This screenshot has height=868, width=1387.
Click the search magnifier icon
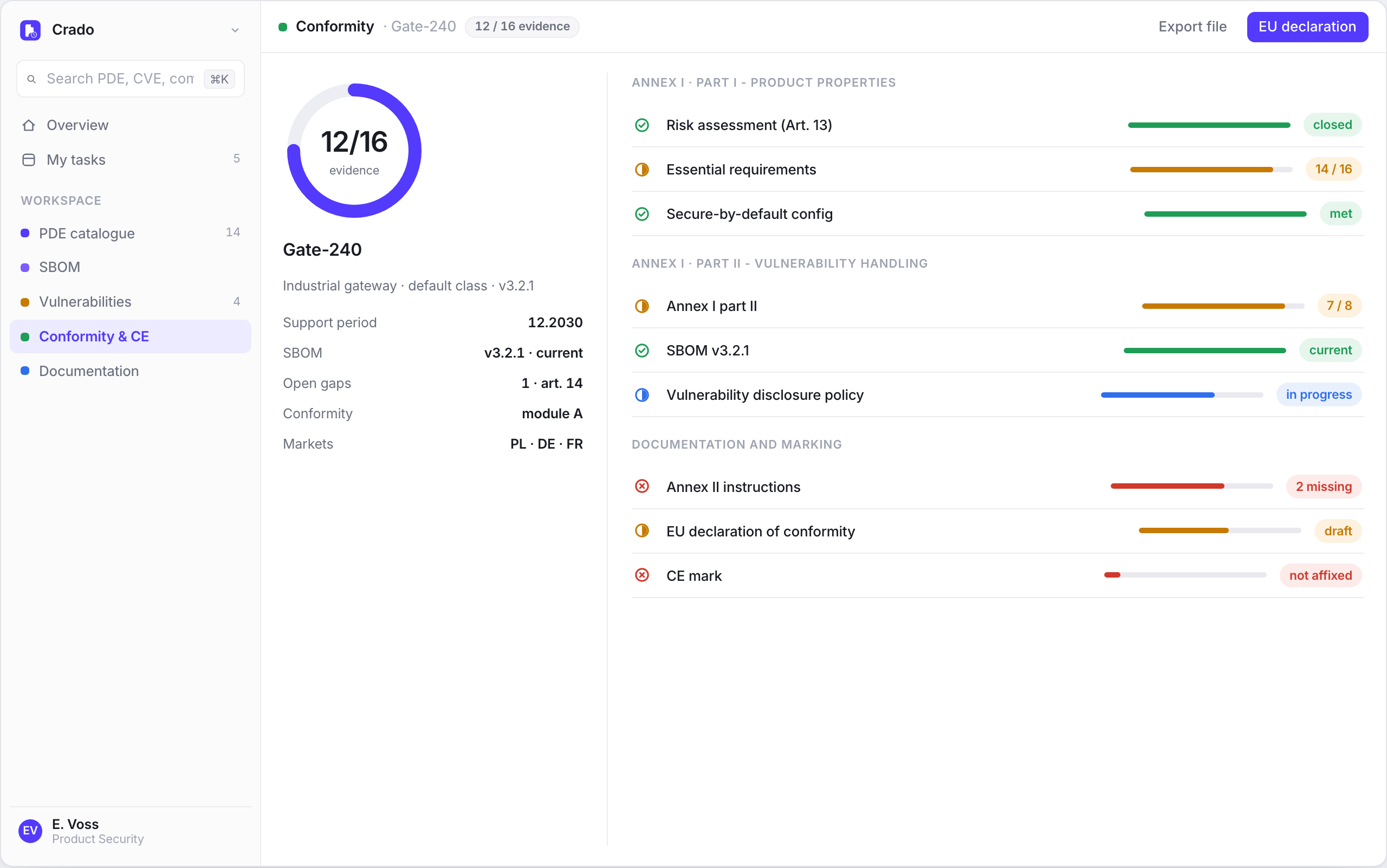tap(32, 79)
